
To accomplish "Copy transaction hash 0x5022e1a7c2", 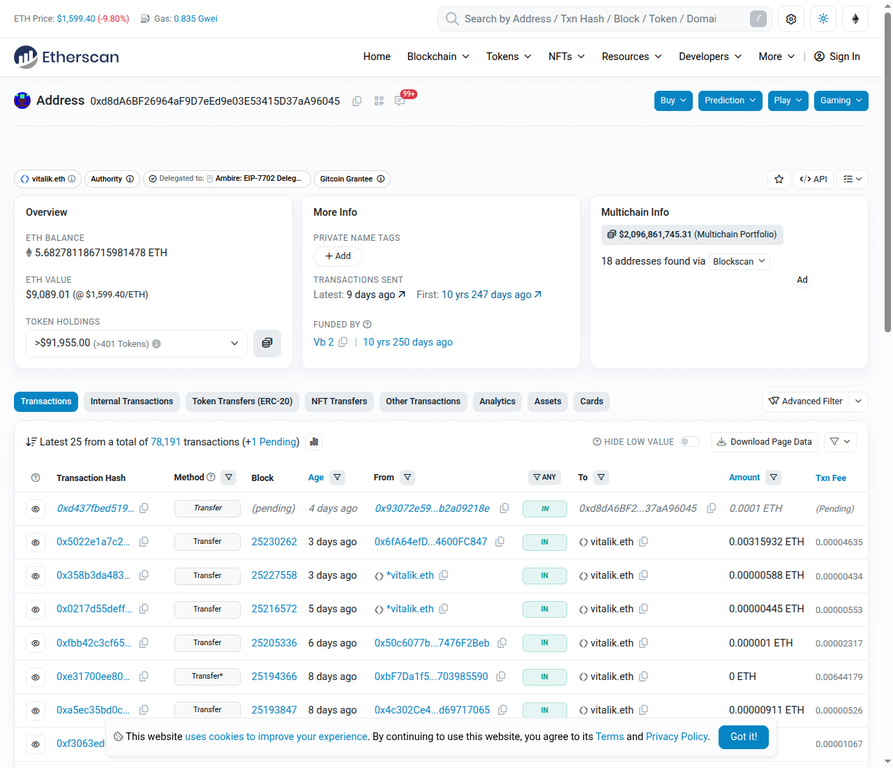I will click(144, 541).
